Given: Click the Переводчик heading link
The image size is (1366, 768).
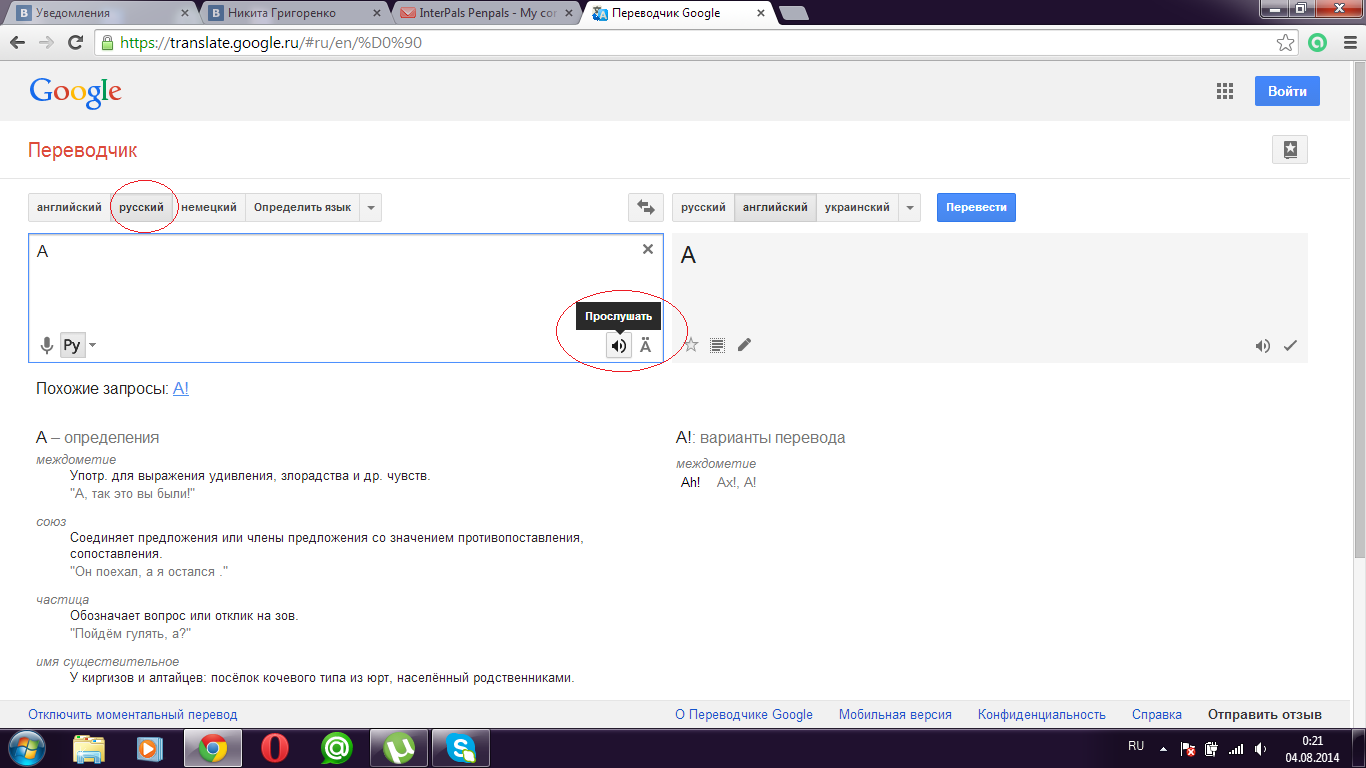Looking at the screenshot, I should tap(83, 151).
